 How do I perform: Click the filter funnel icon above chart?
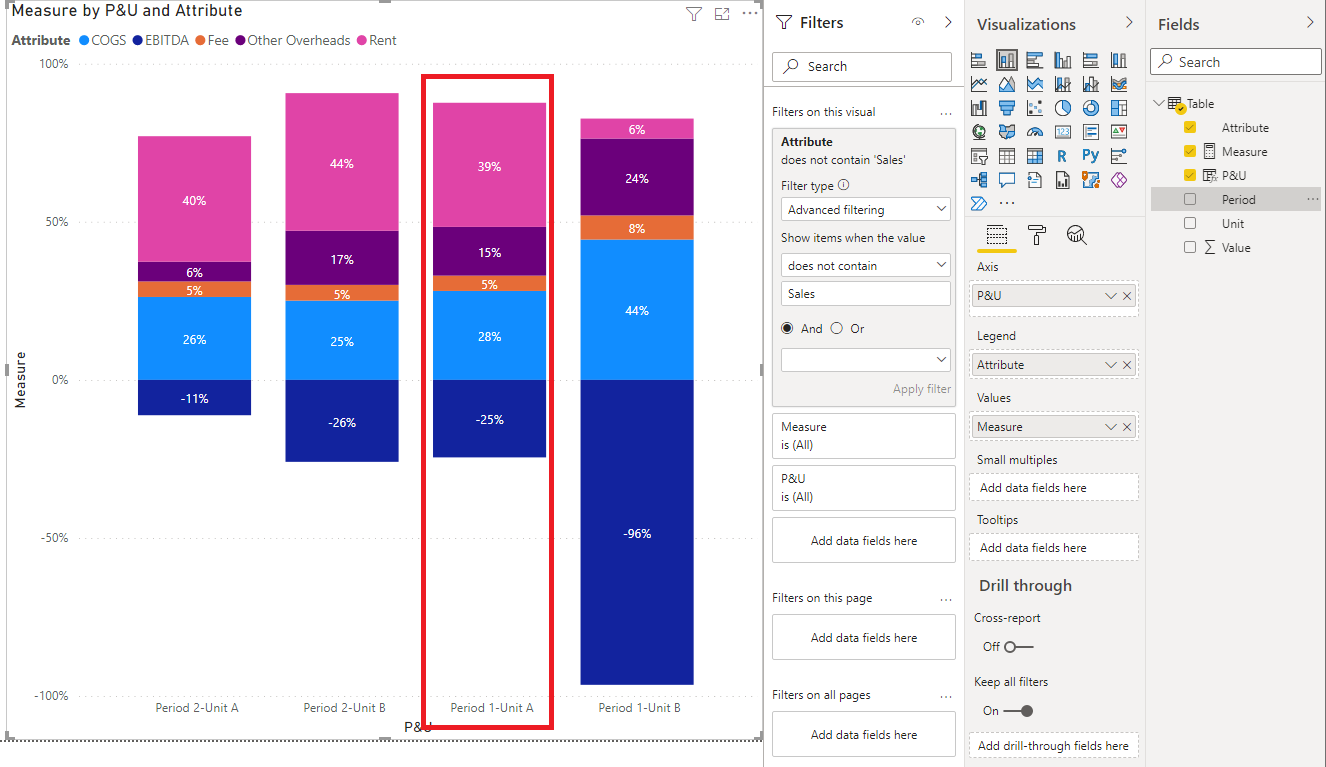click(694, 14)
